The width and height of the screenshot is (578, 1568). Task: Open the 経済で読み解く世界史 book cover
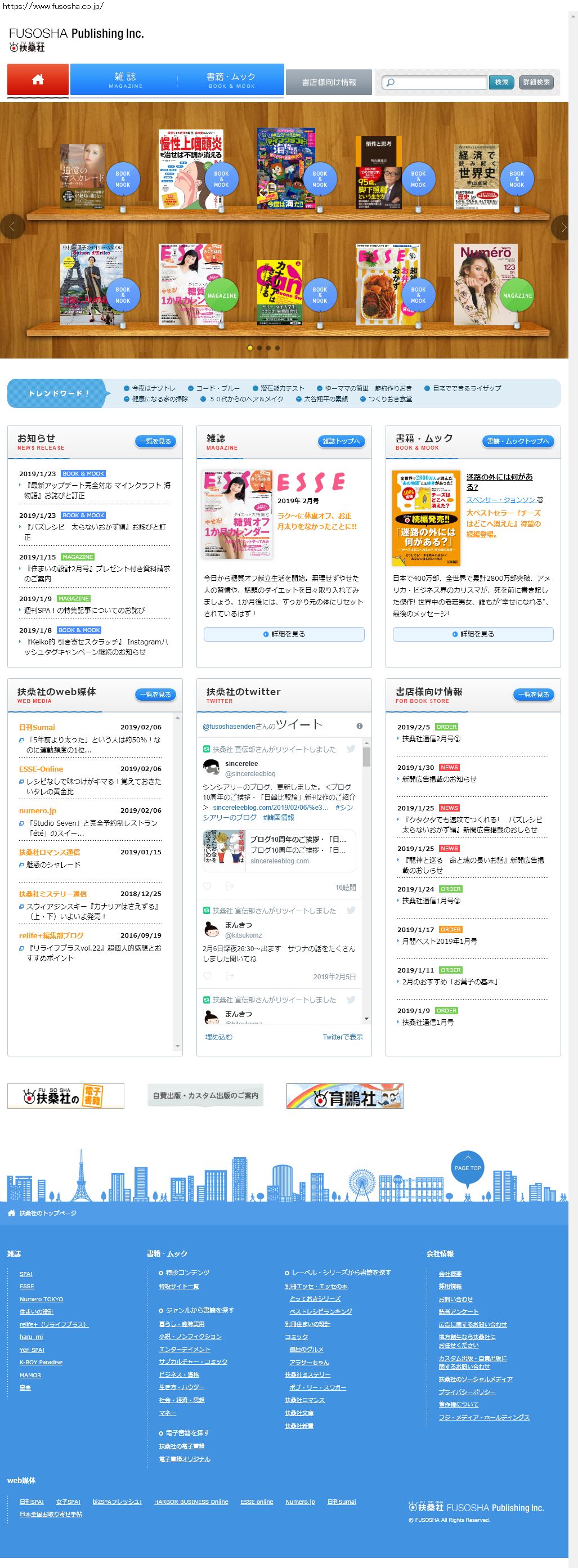coord(476,177)
